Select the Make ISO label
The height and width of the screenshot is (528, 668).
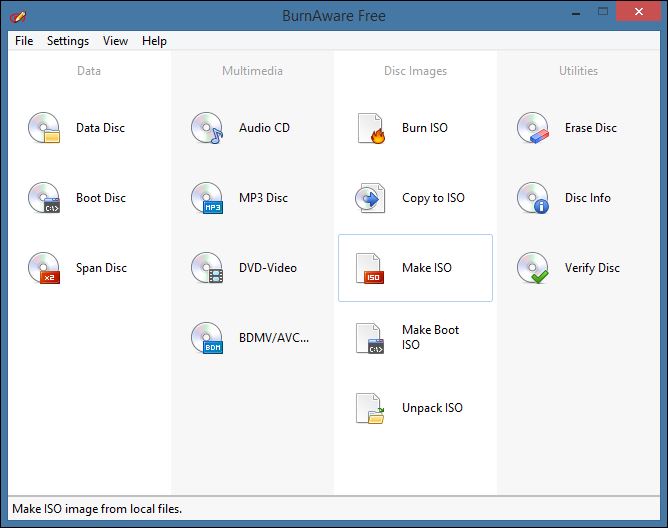427,268
